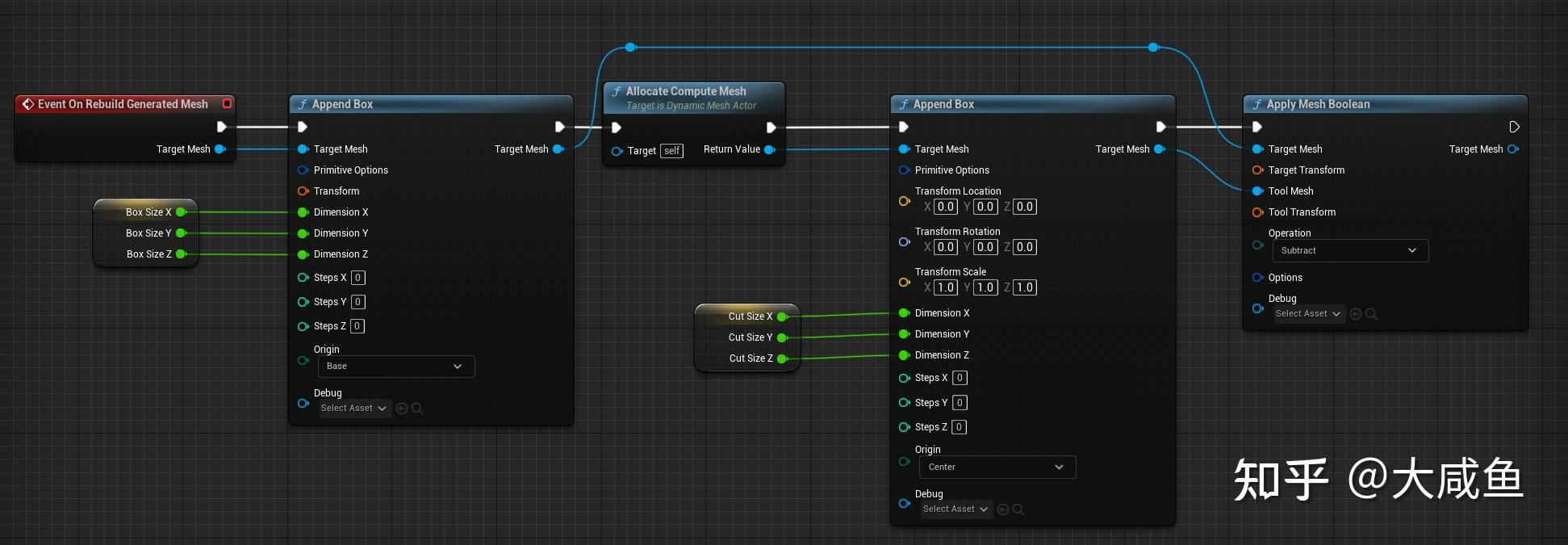The height and width of the screenshot is (545, 1568).
Task: Select the Allocate Compute Mesh node title
Action: (686, 91)
